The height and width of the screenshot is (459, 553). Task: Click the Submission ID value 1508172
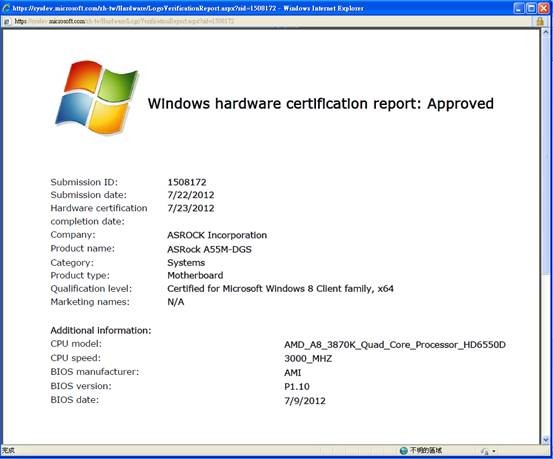pos(187,182)
